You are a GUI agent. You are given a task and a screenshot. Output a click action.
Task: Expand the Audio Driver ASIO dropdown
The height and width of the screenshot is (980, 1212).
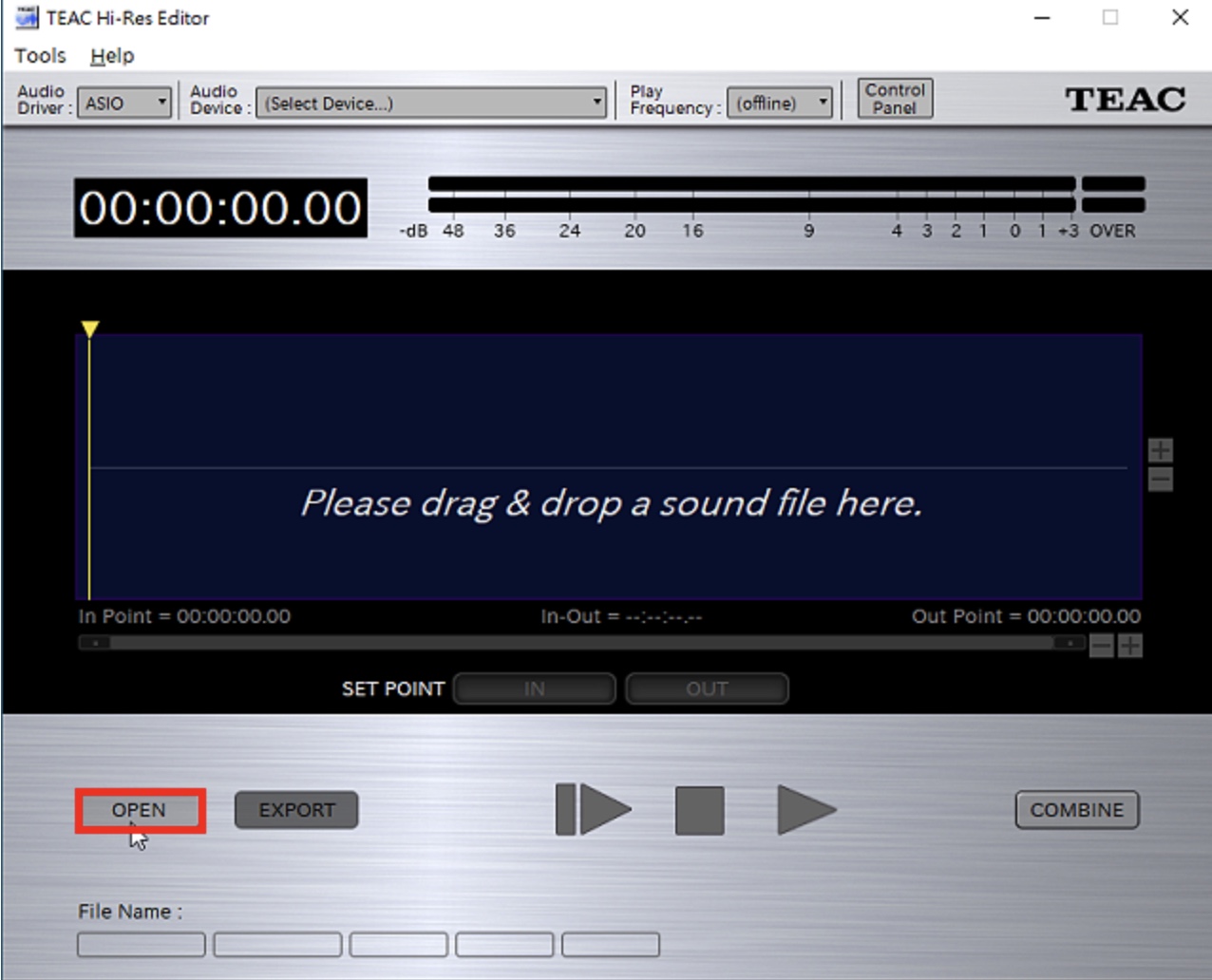124,103
